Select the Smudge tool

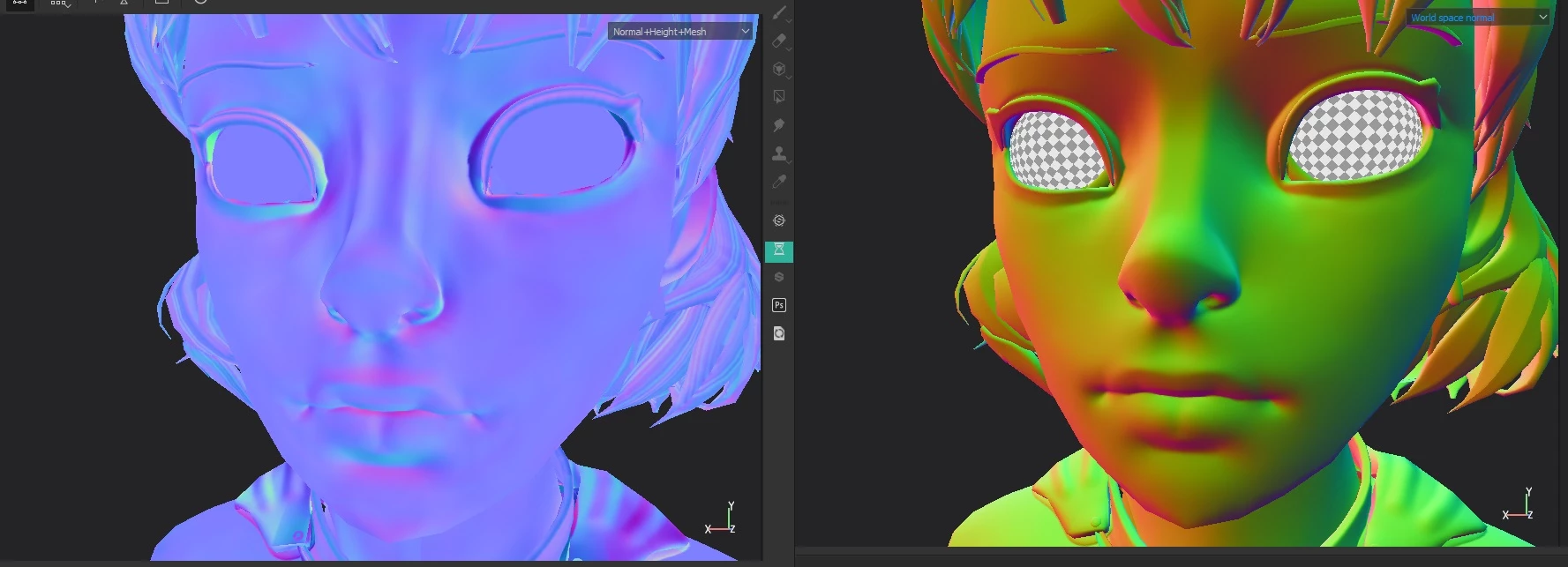(x=779, y=125)
